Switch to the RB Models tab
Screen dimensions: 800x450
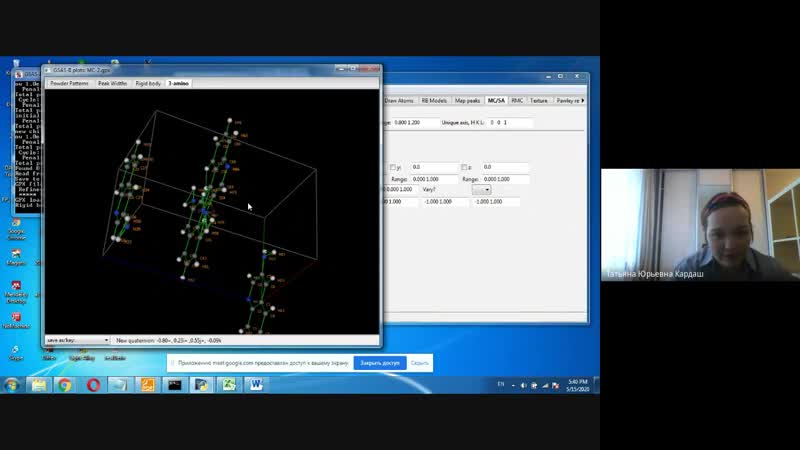[434, 101]
